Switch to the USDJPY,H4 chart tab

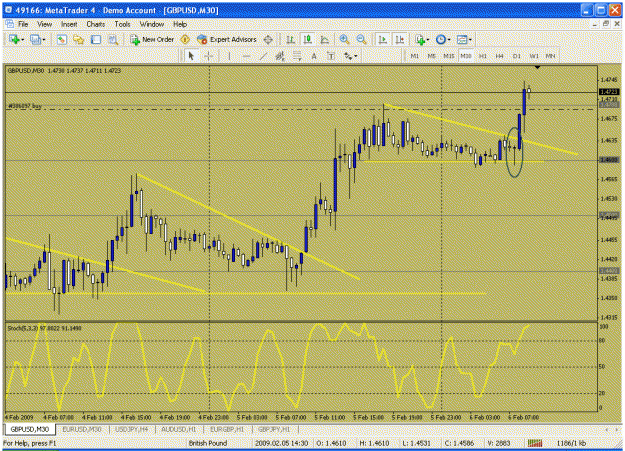(132, 429)
